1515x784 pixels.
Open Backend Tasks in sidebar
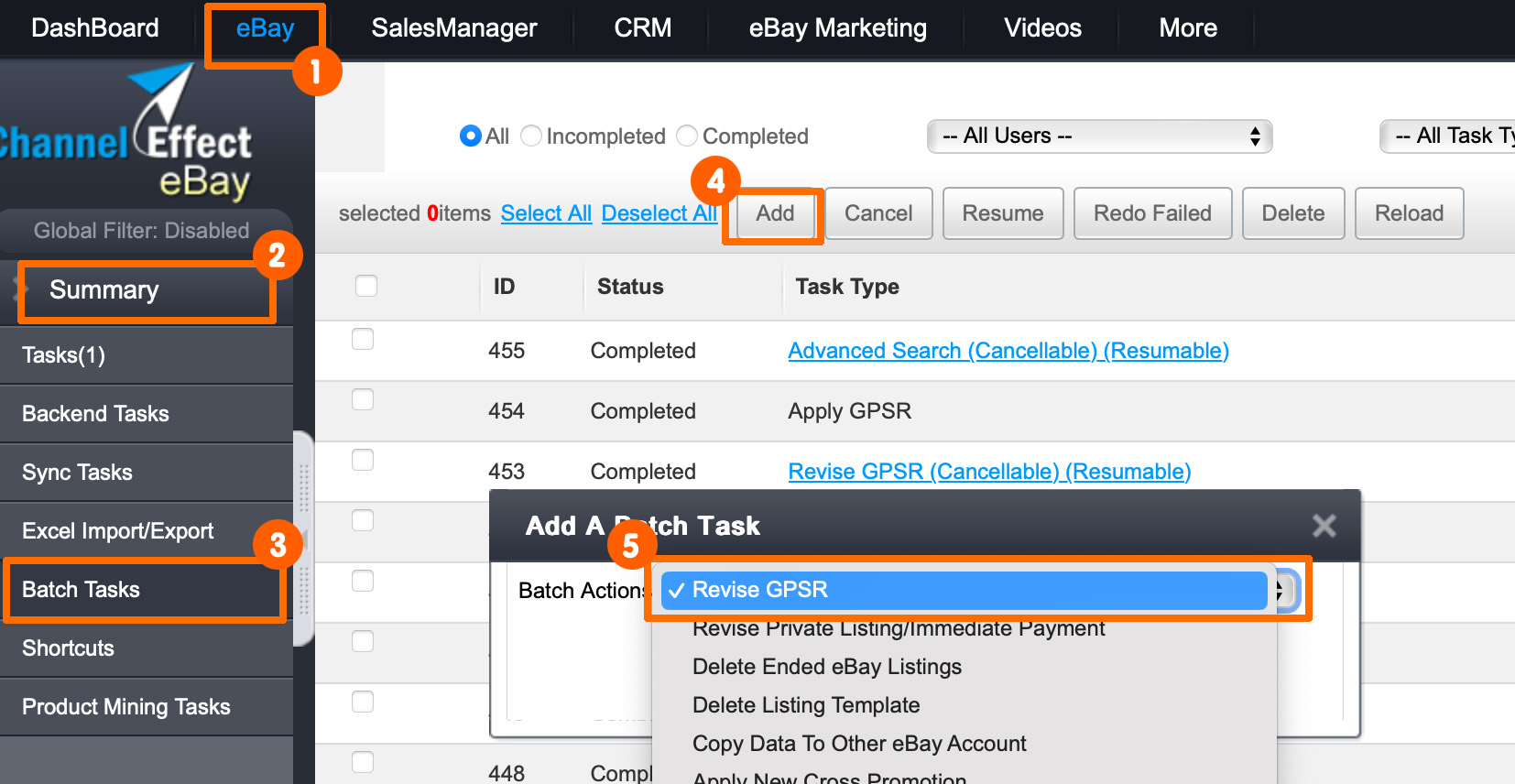point(147,414)
